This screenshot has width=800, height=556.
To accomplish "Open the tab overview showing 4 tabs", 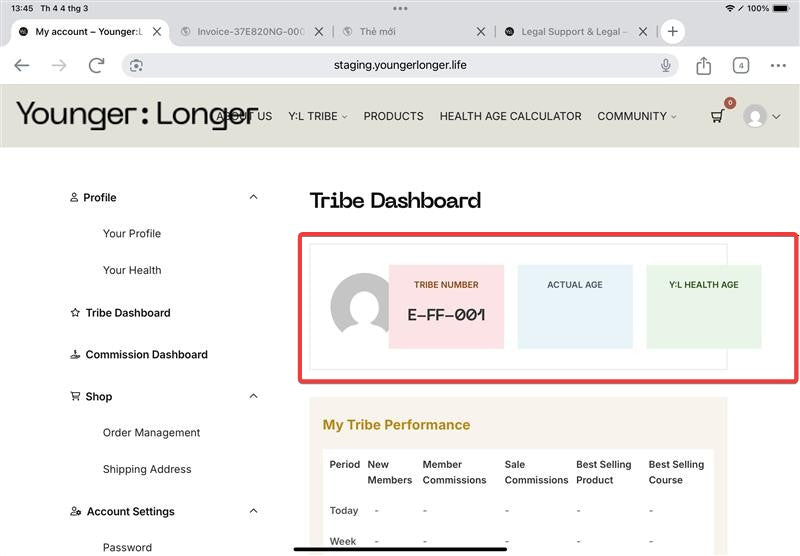I will click(740, 66).
